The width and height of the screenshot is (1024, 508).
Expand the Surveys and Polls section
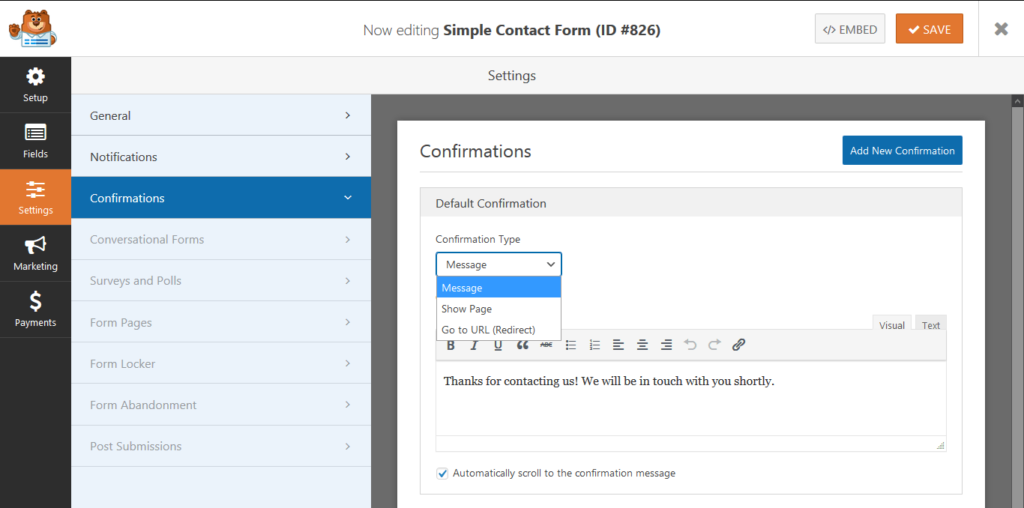221,281
